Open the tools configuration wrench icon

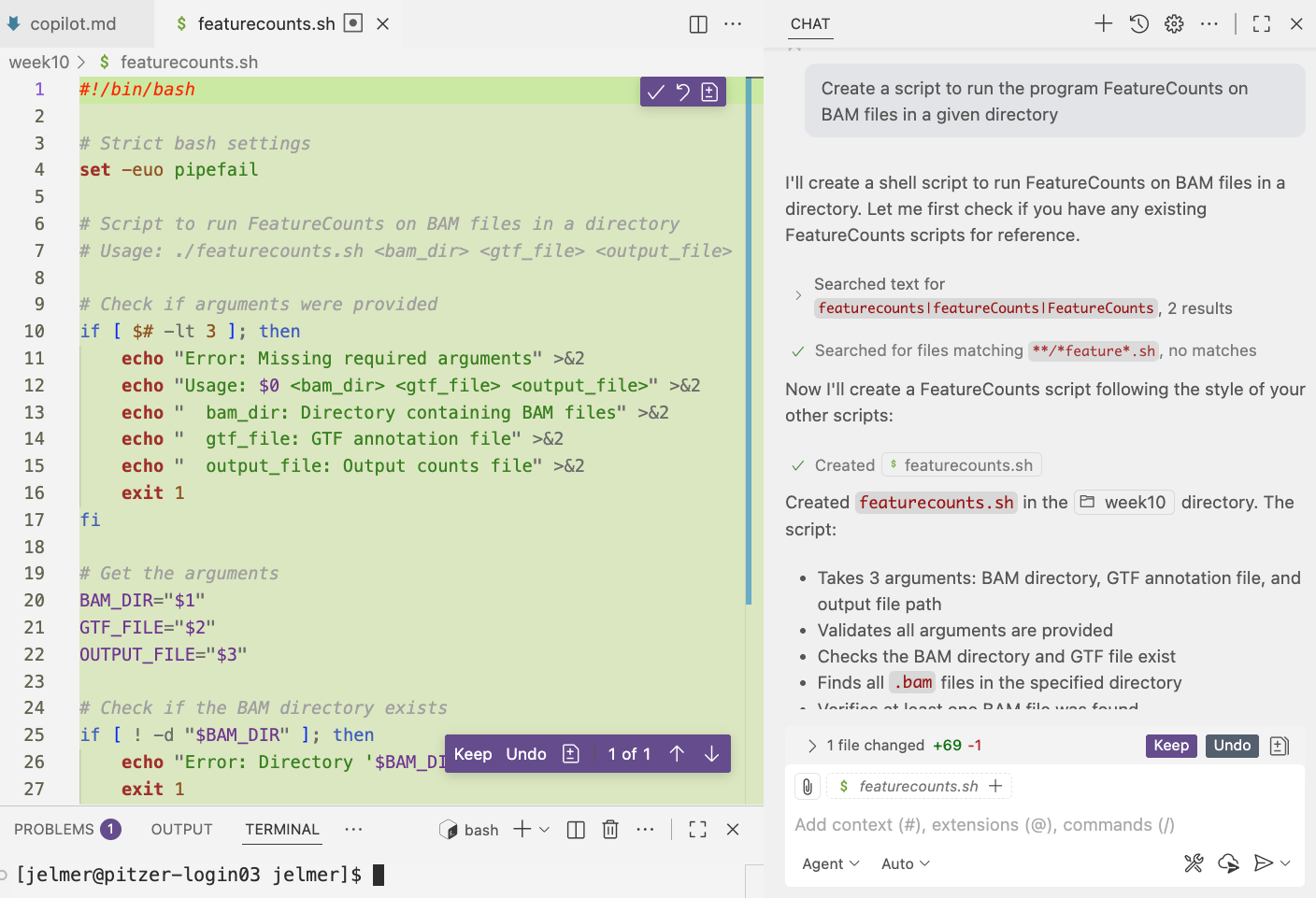[1194, 863]
